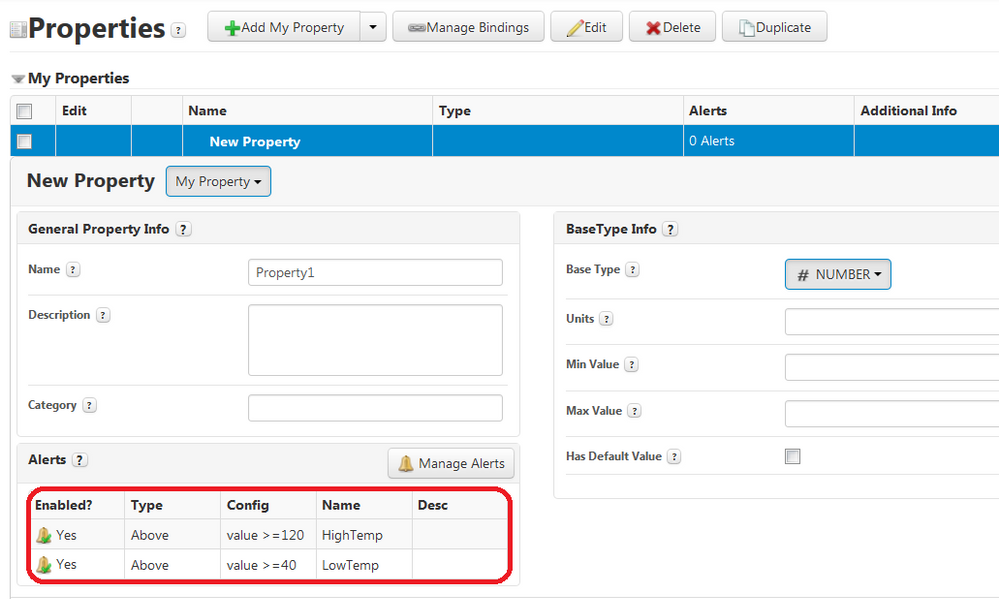
Task: Click help icon next to Name label
Action: [73, 270]
